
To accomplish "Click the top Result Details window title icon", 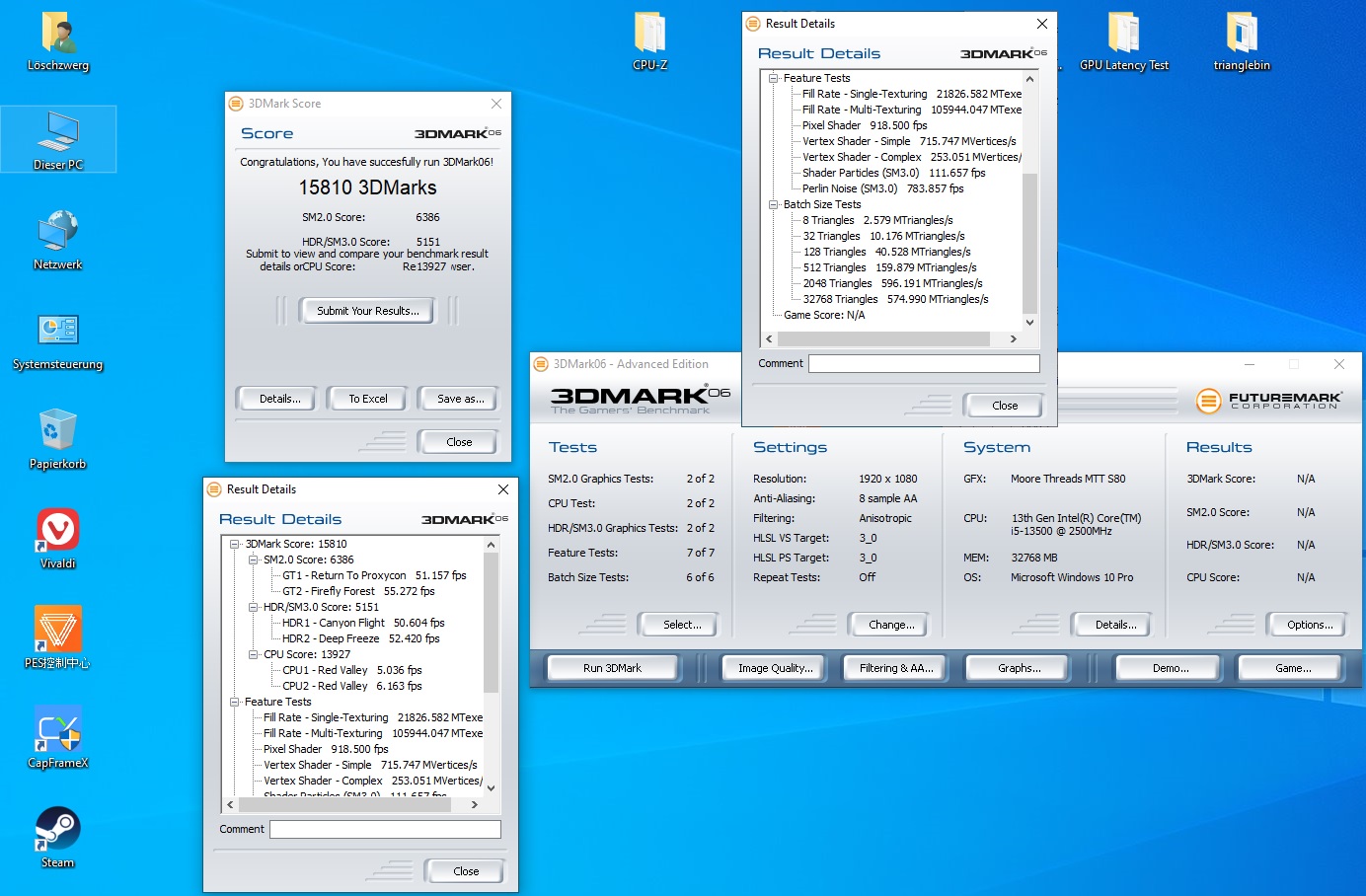I will click(753, 24).
